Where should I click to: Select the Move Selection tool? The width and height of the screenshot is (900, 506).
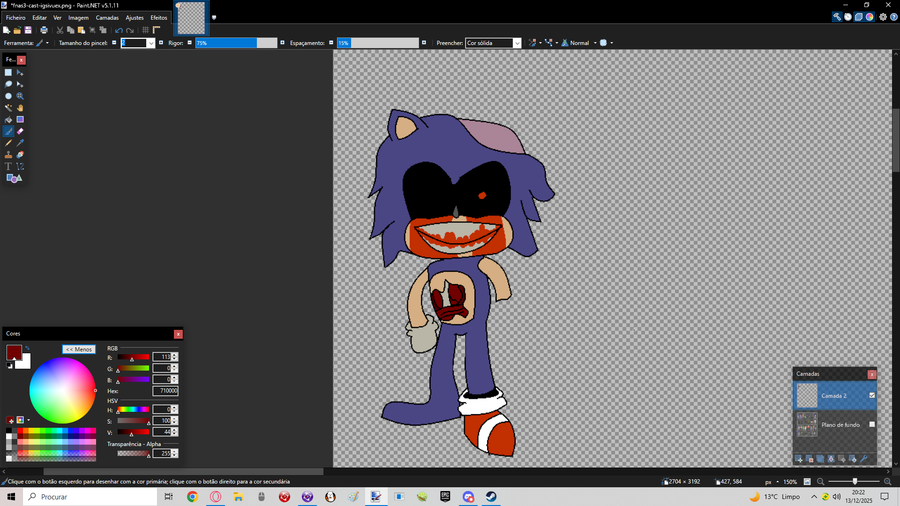tap(20, 84)
